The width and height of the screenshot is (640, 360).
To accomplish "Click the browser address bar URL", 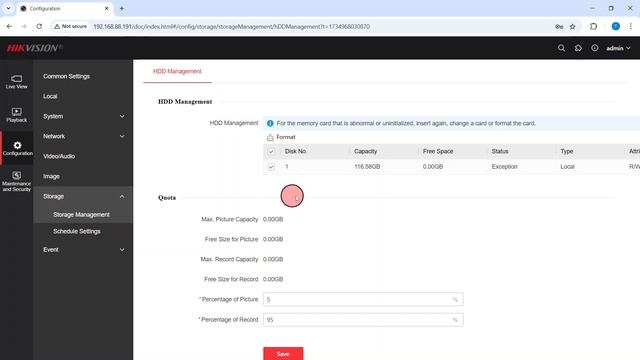I will click(231, 27).
